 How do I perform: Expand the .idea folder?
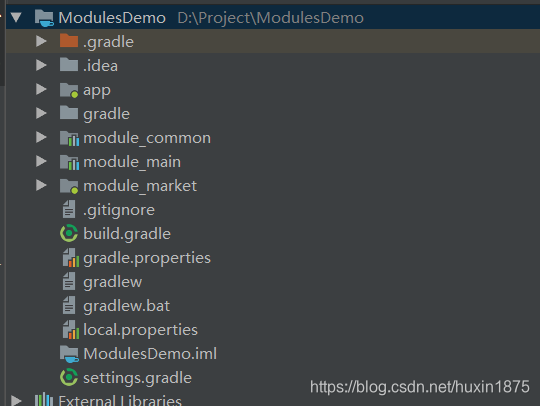[41, 65]
